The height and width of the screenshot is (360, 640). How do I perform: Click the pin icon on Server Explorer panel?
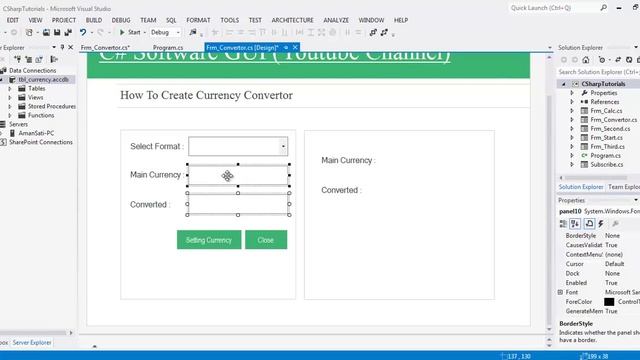[x=62, y=47]
